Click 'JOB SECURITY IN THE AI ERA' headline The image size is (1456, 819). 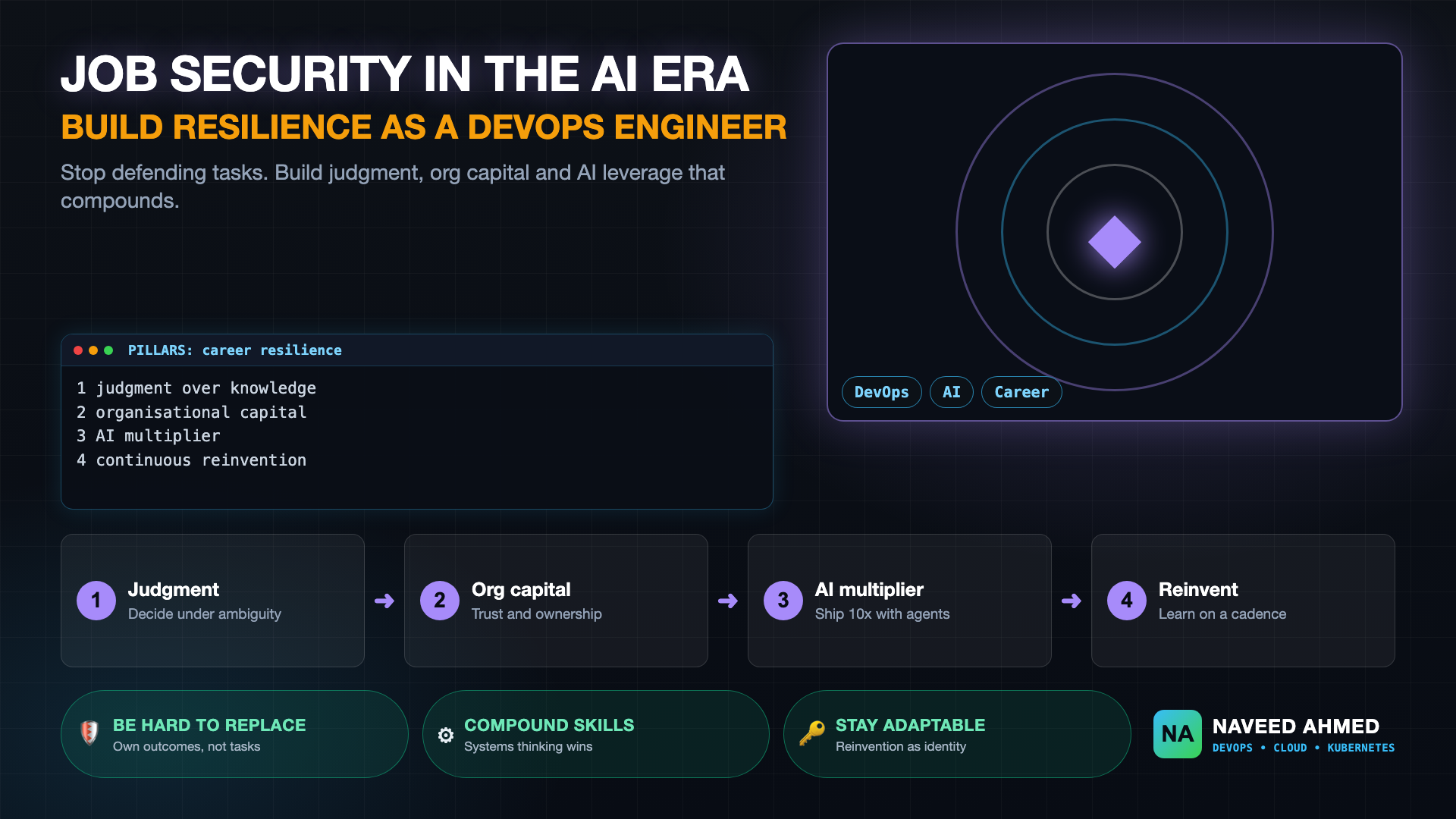tap(405, 74)
